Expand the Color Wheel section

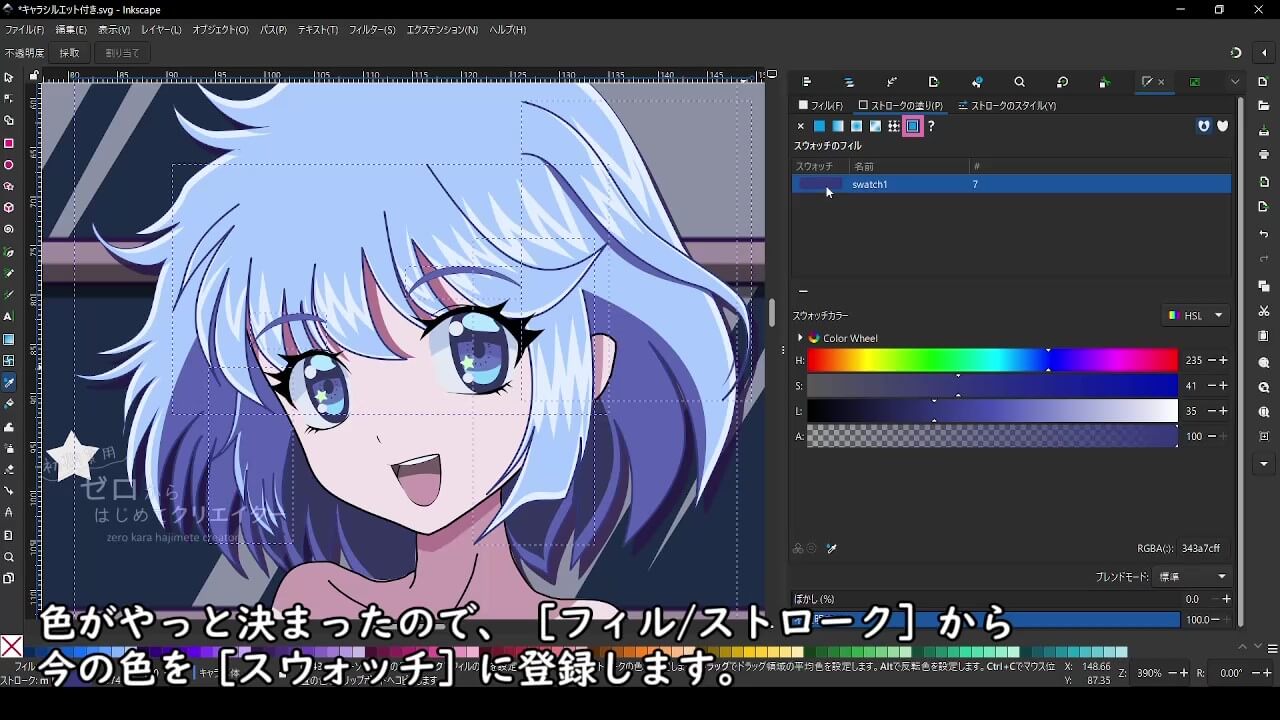coord(800,338)
